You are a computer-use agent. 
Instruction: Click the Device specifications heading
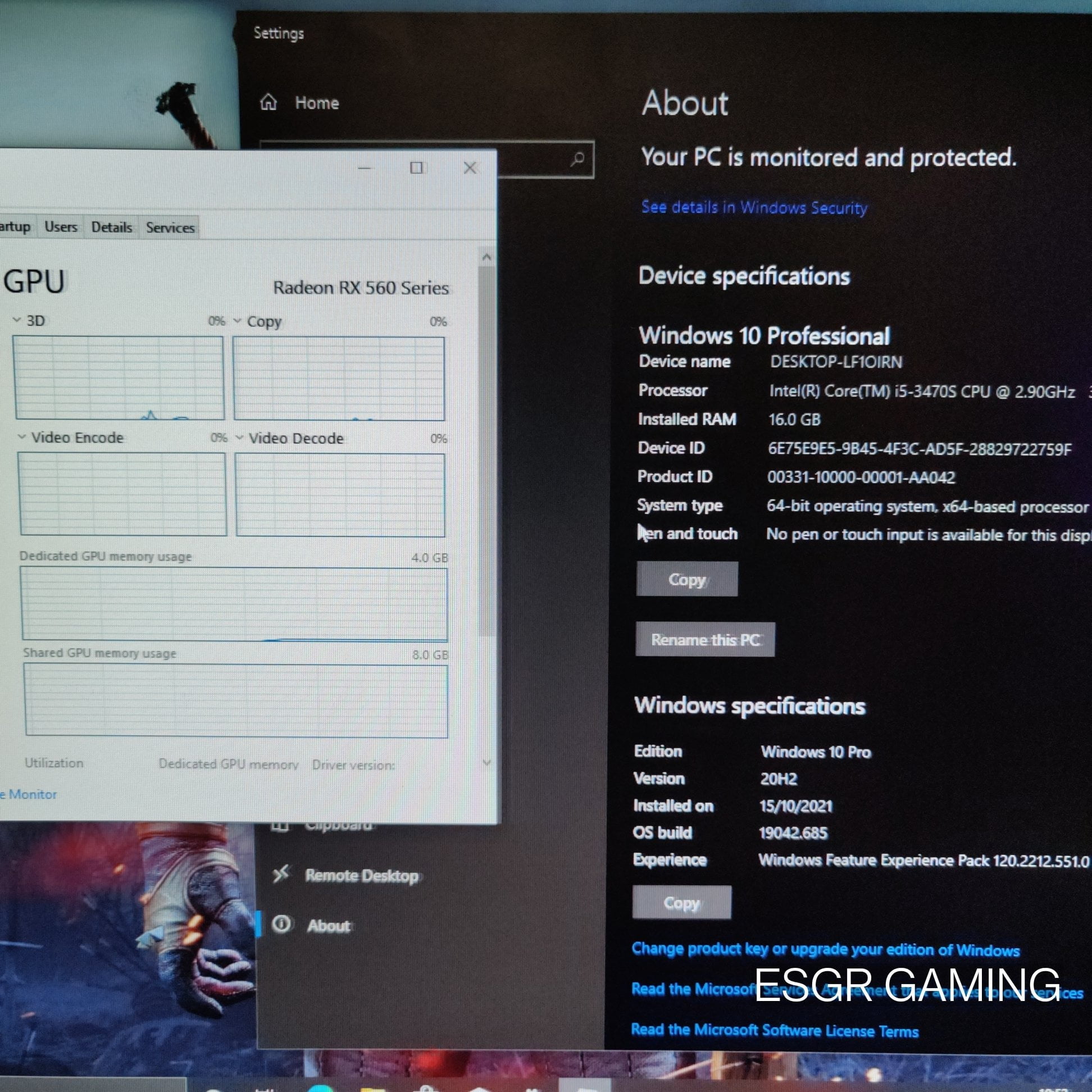[744, 276]
